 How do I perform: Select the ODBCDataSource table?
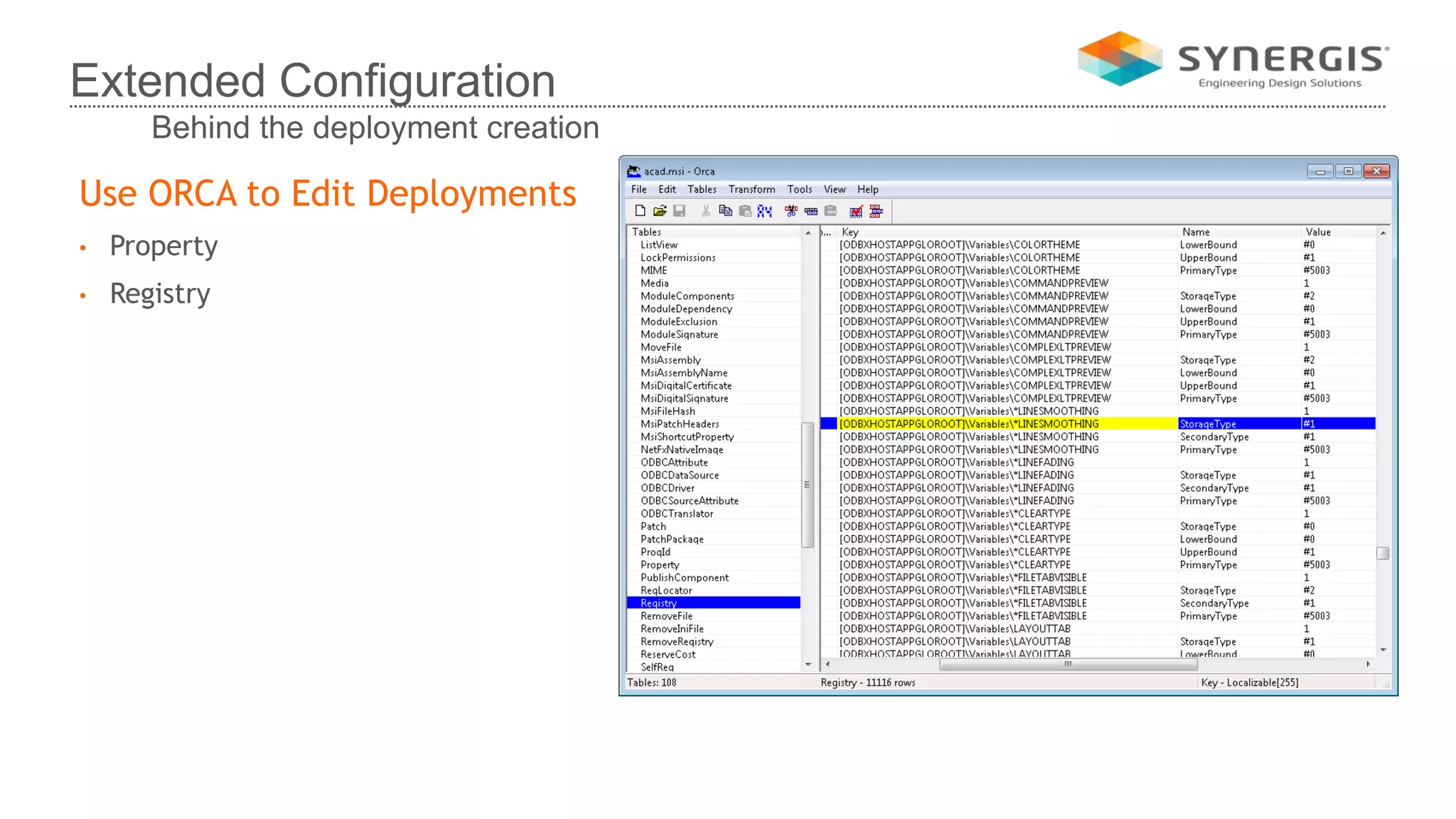point(680,475)
